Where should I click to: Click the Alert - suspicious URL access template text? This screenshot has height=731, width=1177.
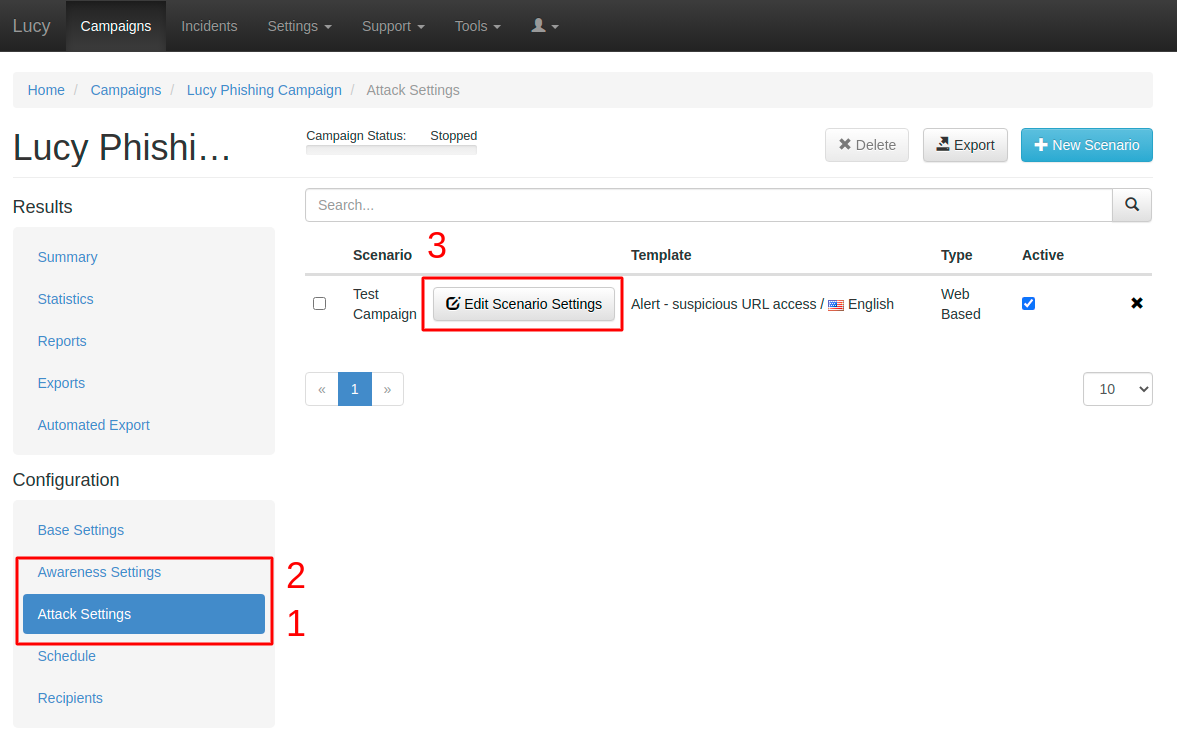click(x=723, y=304)
